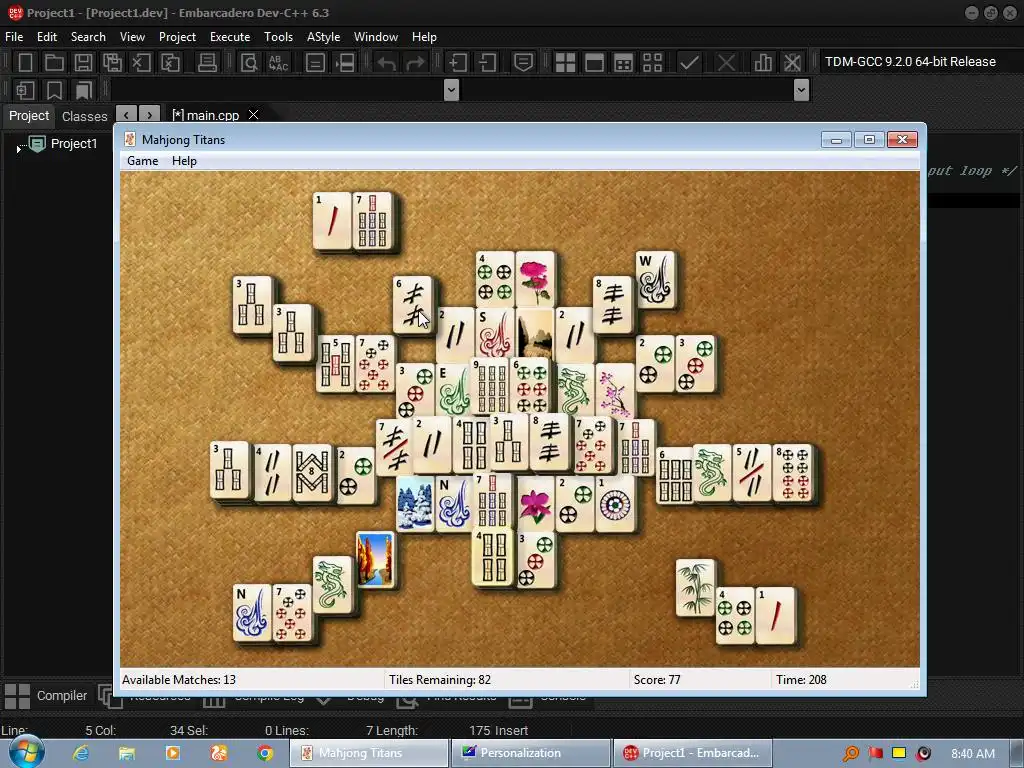Click the Unindent toolbar icon
This screenshot has height=768, width=1024.
(487, 62)
